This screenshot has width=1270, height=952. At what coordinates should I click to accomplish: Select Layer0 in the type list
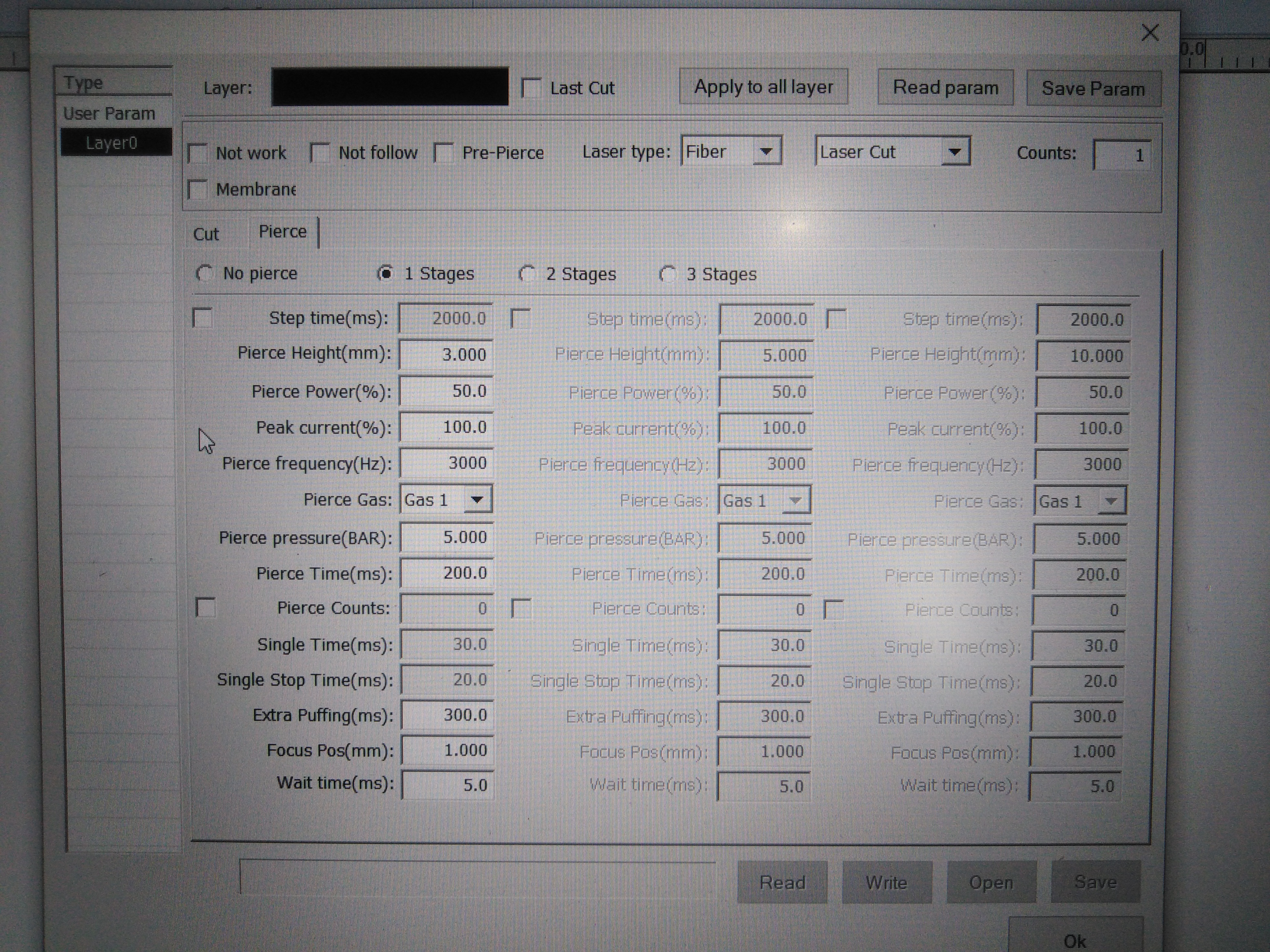point(111,143)
